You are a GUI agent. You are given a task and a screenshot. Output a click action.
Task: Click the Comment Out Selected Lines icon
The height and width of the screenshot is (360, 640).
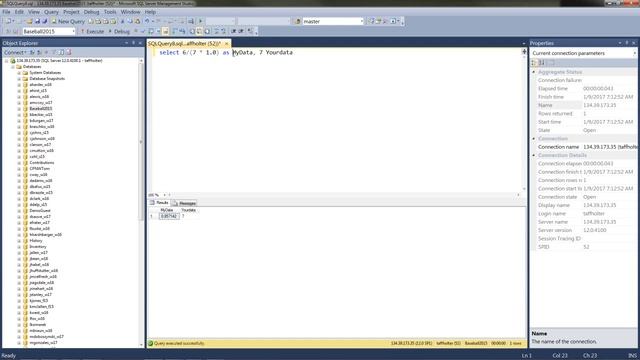coord(217,31)
